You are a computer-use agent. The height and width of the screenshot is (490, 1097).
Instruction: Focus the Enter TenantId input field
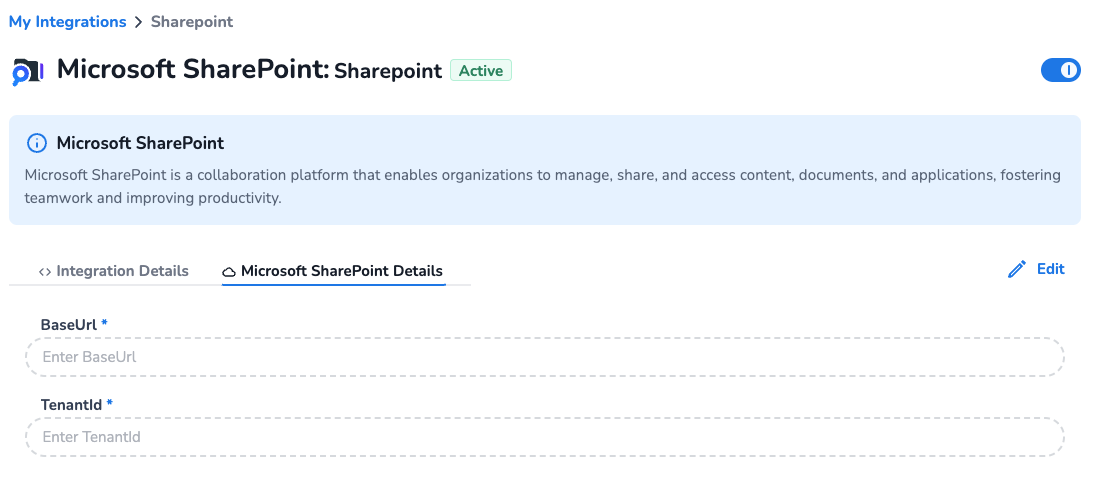[544, 437]
